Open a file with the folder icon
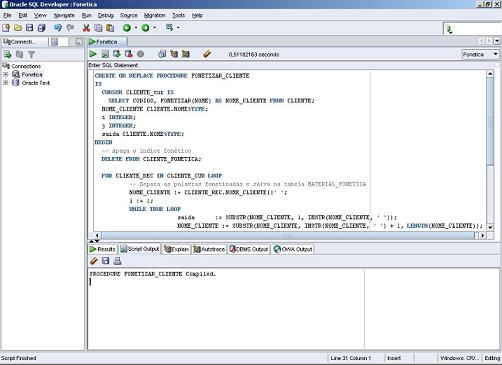The image size is (502, 365). pyautogui.click(x=18, y=28)
